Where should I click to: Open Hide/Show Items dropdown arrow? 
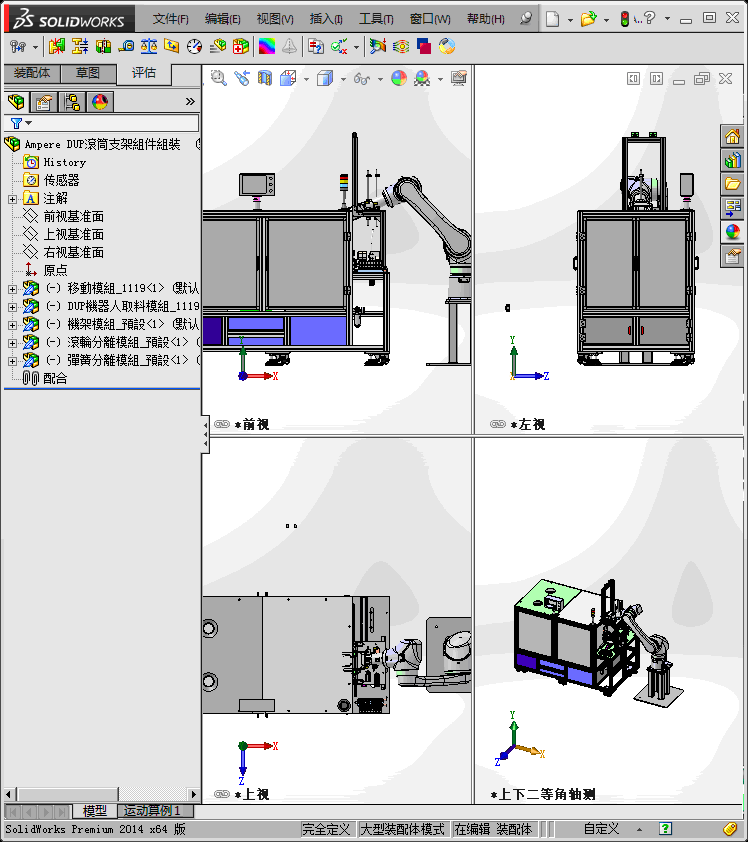381,79
